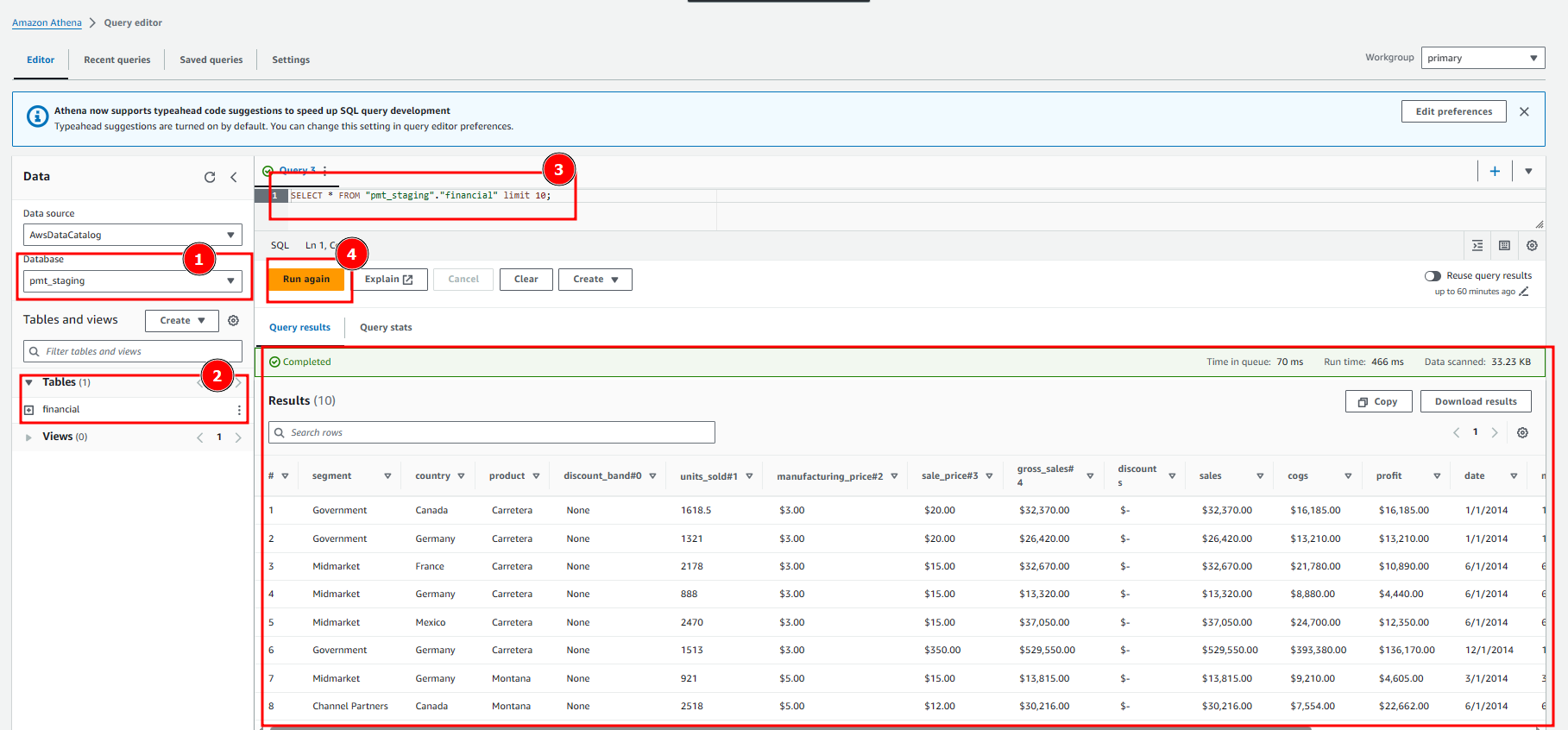This screenshot has height=730, width=1568.
Task: Switch to Query stats tab
Action: coord(386,328)
